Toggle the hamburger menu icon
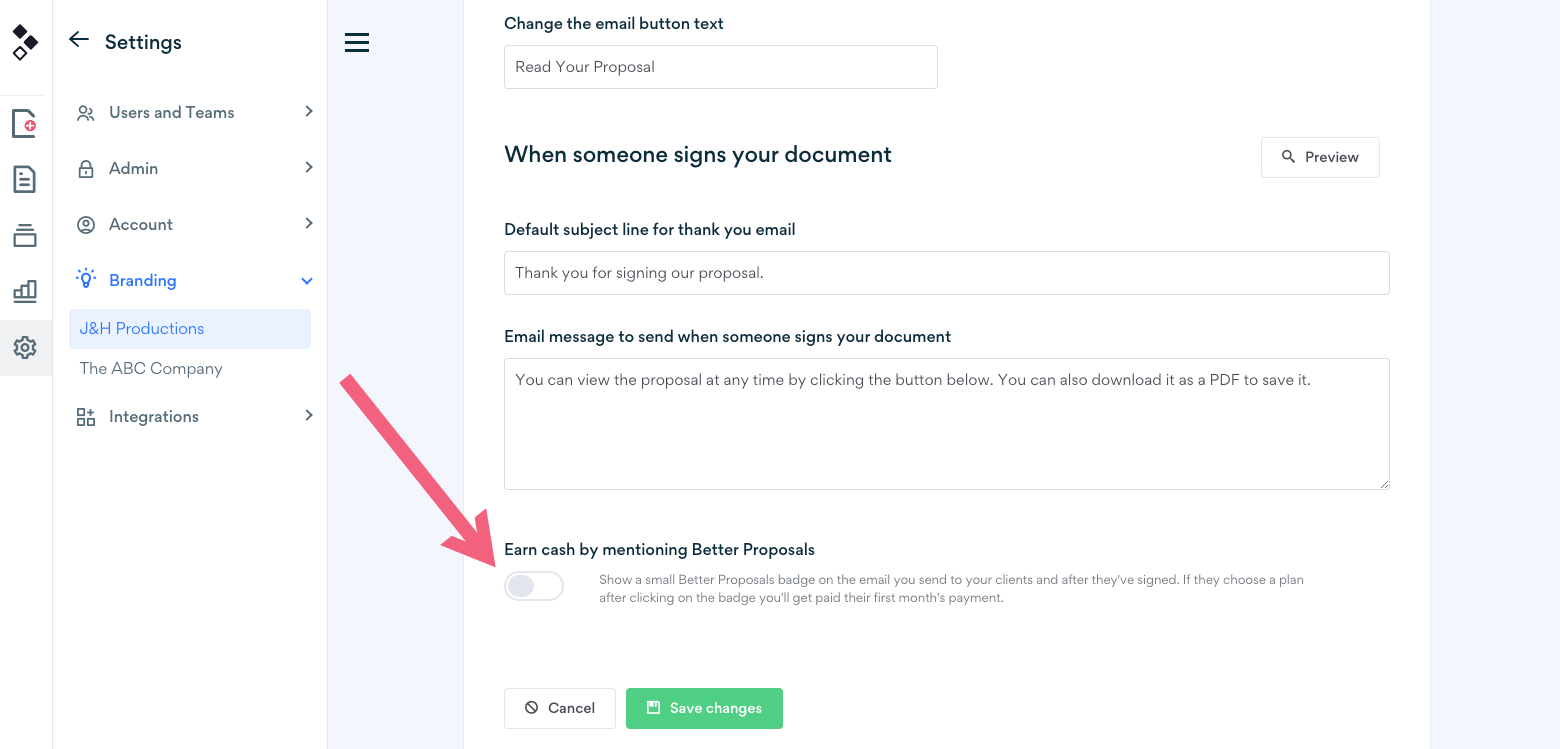 (357, 42)
